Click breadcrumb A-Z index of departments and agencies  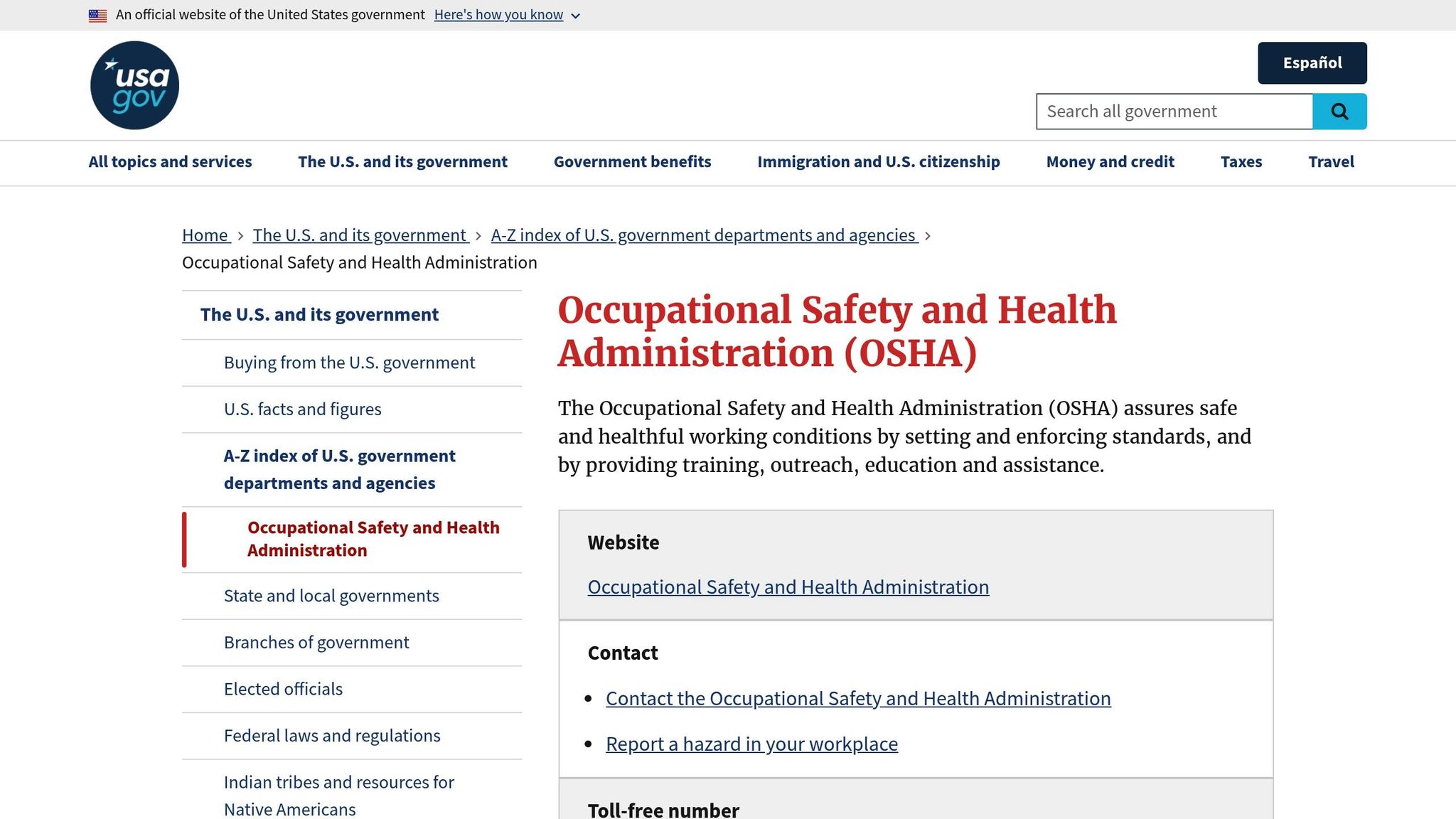pos(704,235)
